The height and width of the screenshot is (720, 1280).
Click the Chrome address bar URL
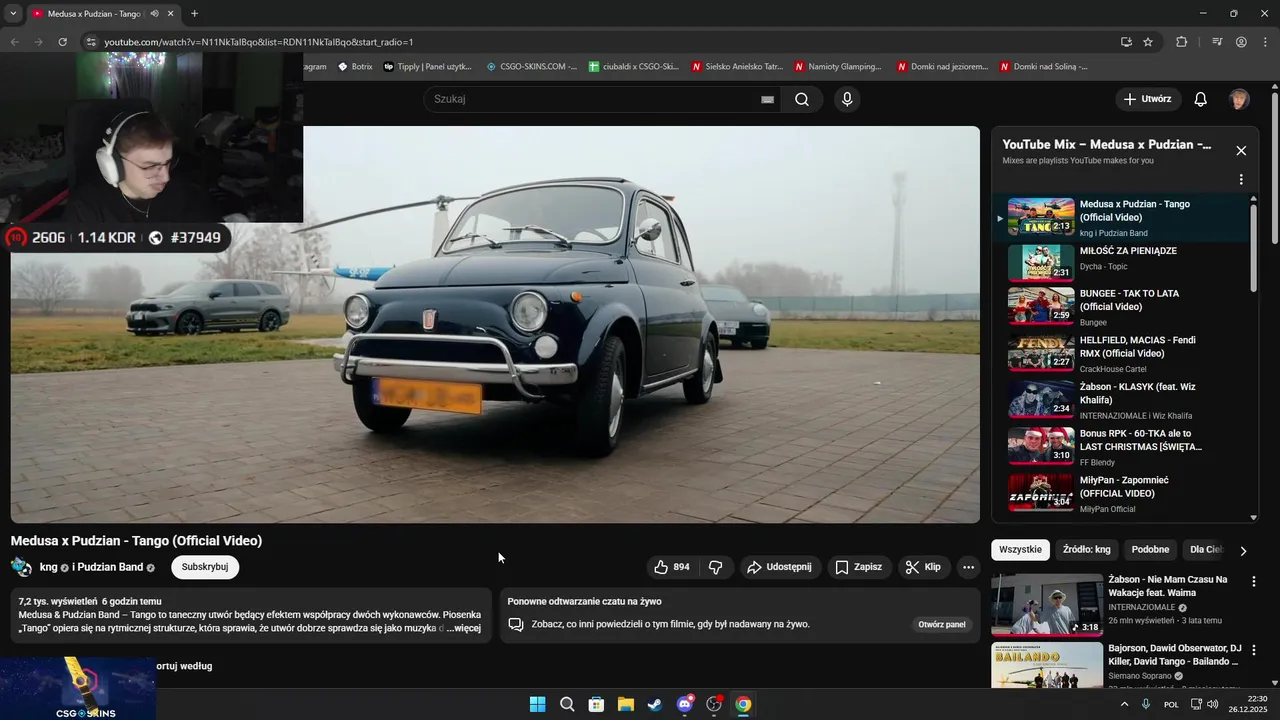click(259, 42)
